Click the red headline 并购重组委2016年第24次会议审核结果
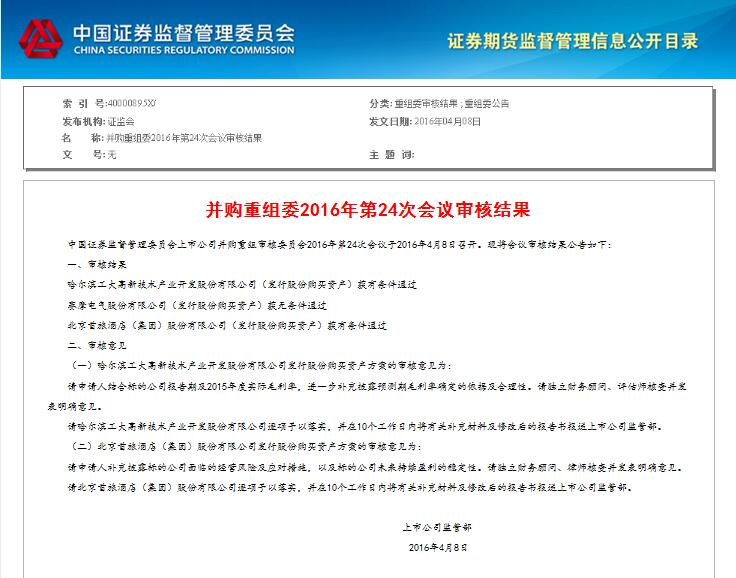The image size is (736, 578). pyautogui.click(x=368, y=210)
